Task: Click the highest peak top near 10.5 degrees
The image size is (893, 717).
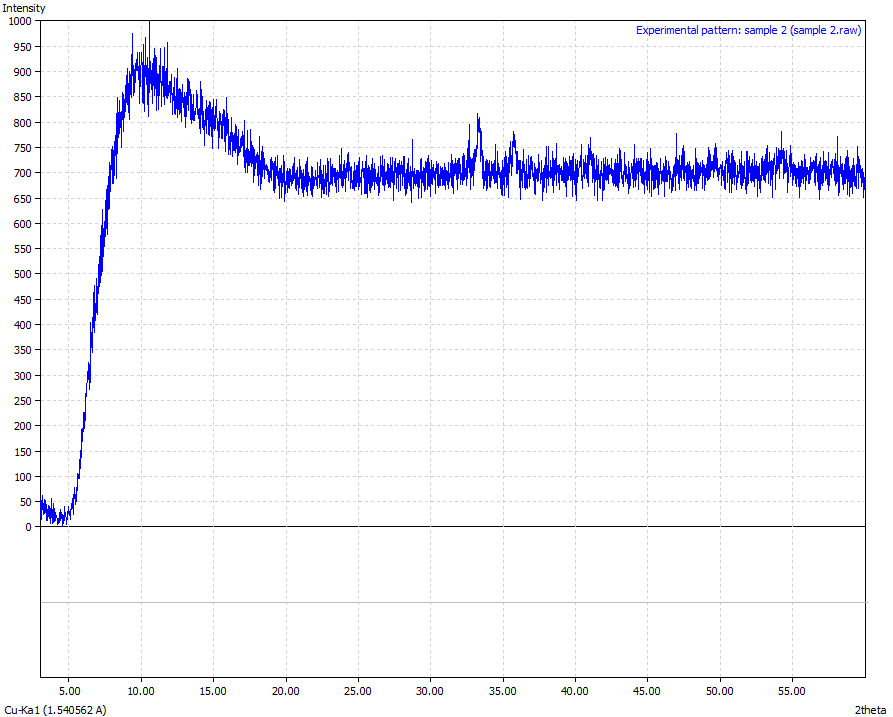Action: pyautogui.click(x=149, y=25)
